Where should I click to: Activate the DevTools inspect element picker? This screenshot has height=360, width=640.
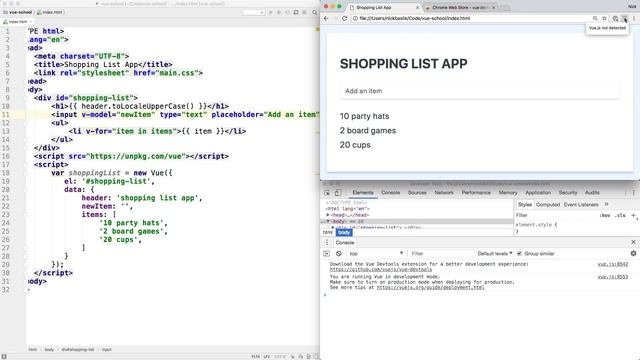[x=327, y=193]
